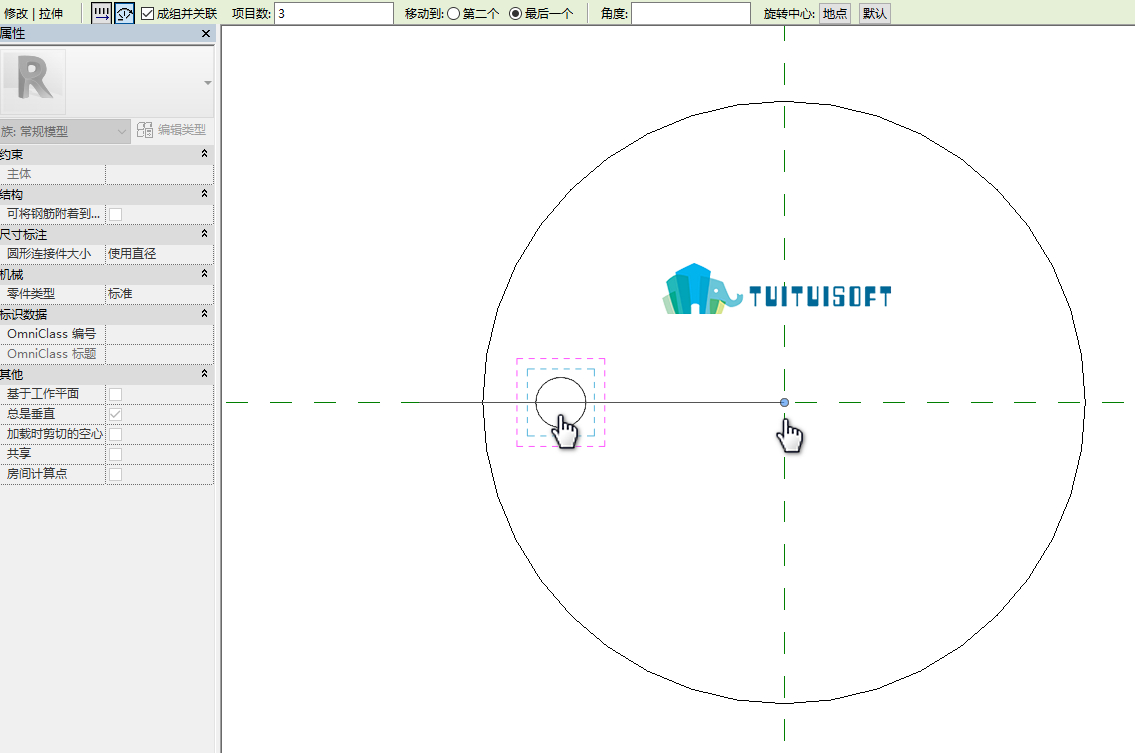Viewport: 1135px width, 753px height.
Task: Select the 最后一个 radio option
Action: (515, 13)
